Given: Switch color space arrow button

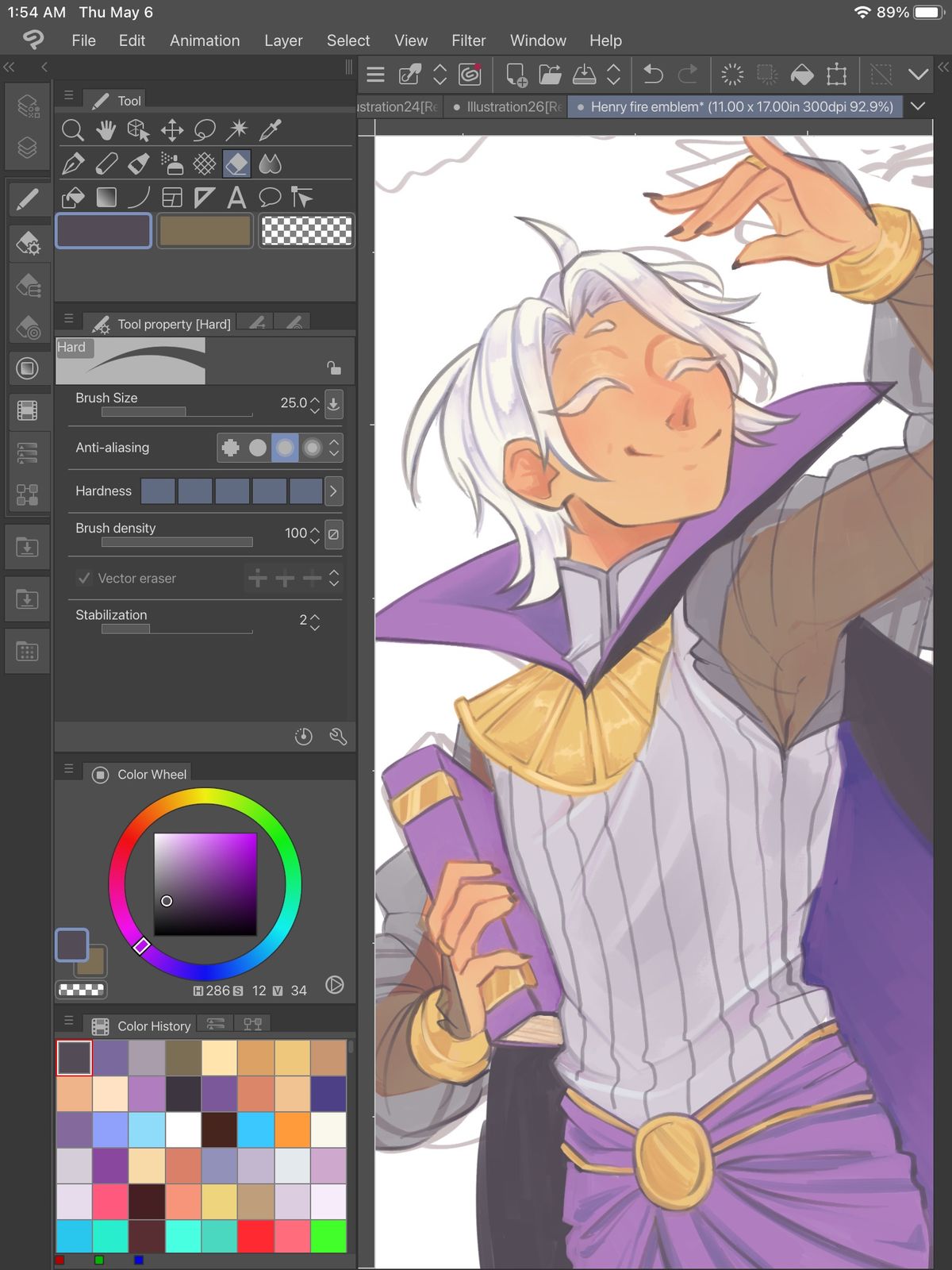Looking at the screenshot, I should coord(335,985).
